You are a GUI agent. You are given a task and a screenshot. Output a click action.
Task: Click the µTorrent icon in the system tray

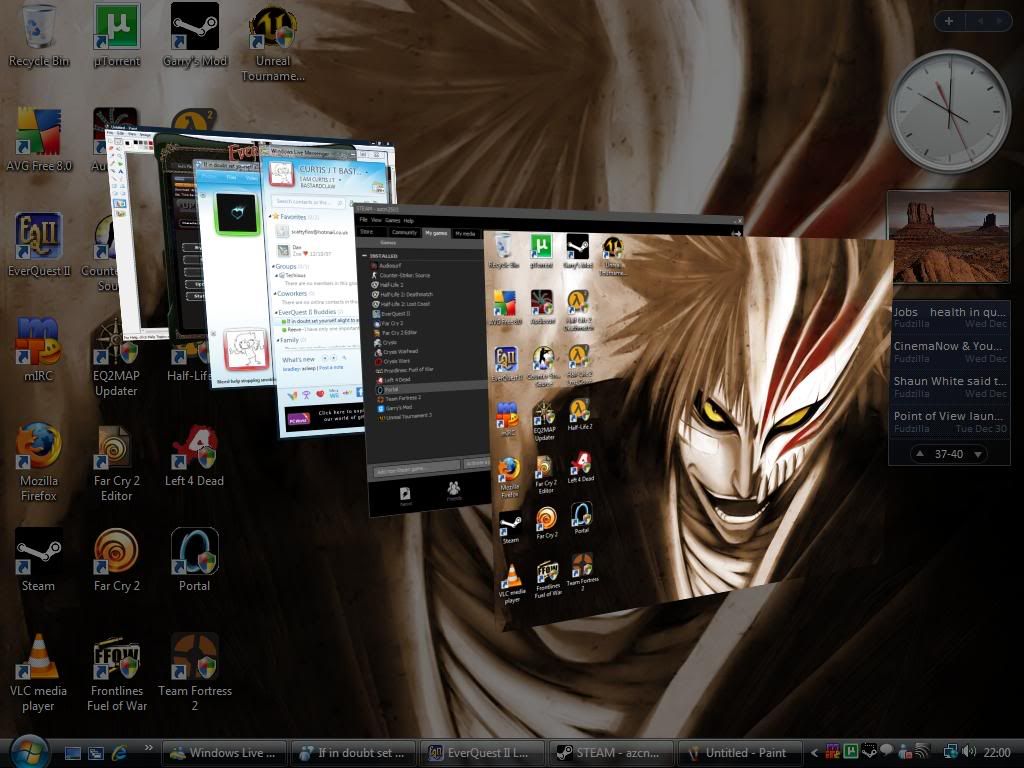851,753
